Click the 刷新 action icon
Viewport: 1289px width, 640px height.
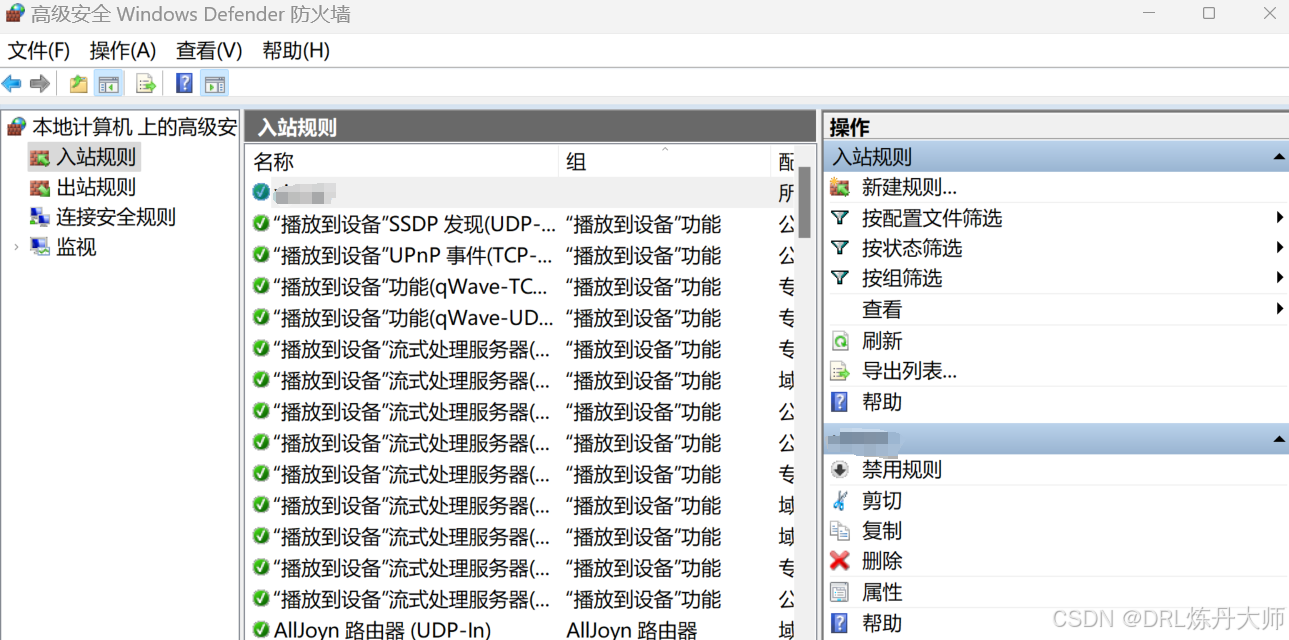pos(840,341)
